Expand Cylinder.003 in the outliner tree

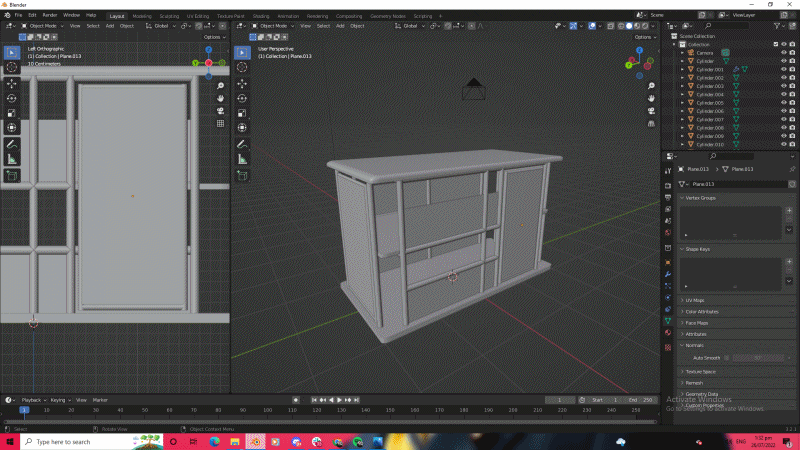[x=682, y=86]
